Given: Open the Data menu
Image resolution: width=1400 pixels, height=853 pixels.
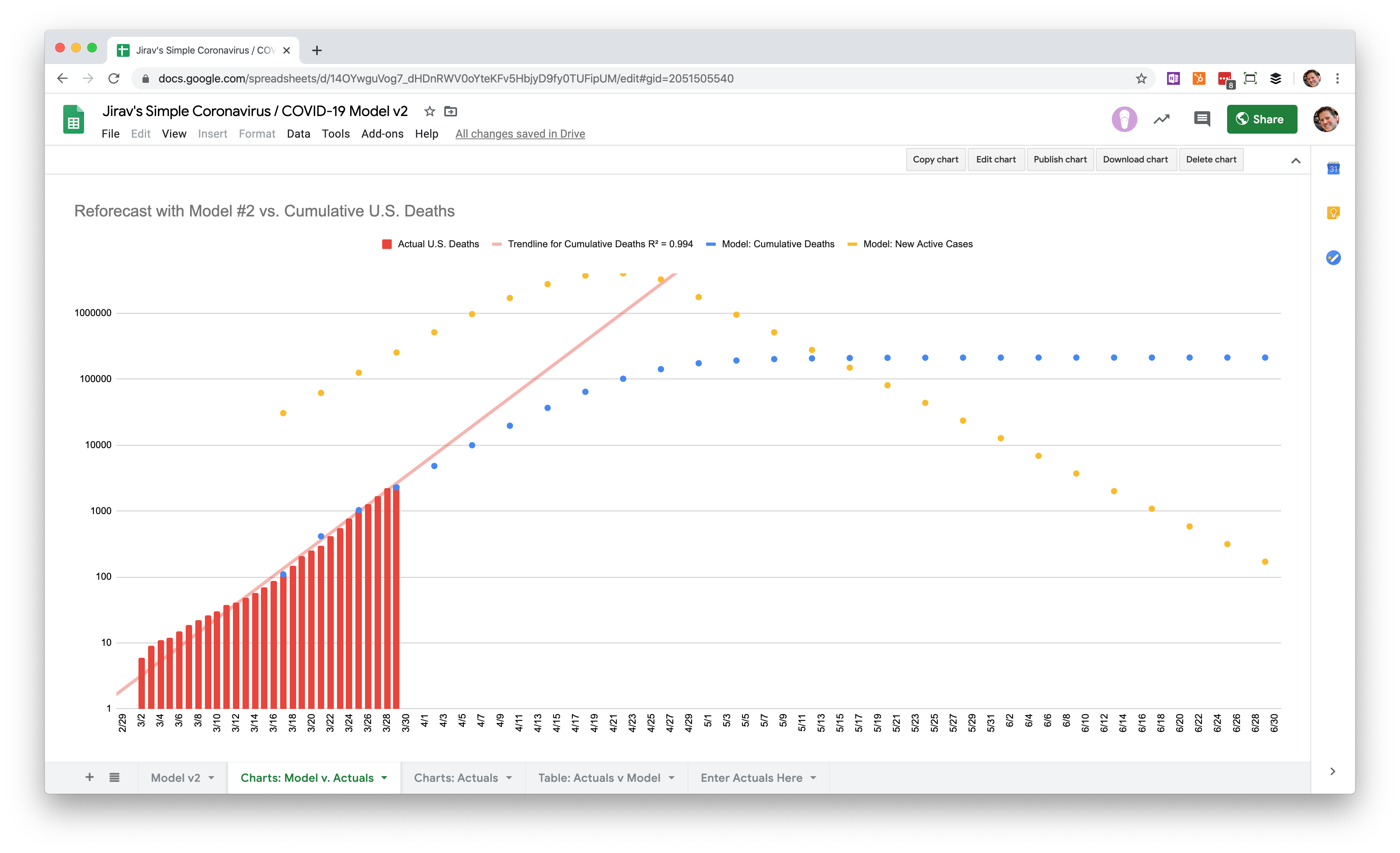Looking at the screenshot, I should tap(298, 134).
